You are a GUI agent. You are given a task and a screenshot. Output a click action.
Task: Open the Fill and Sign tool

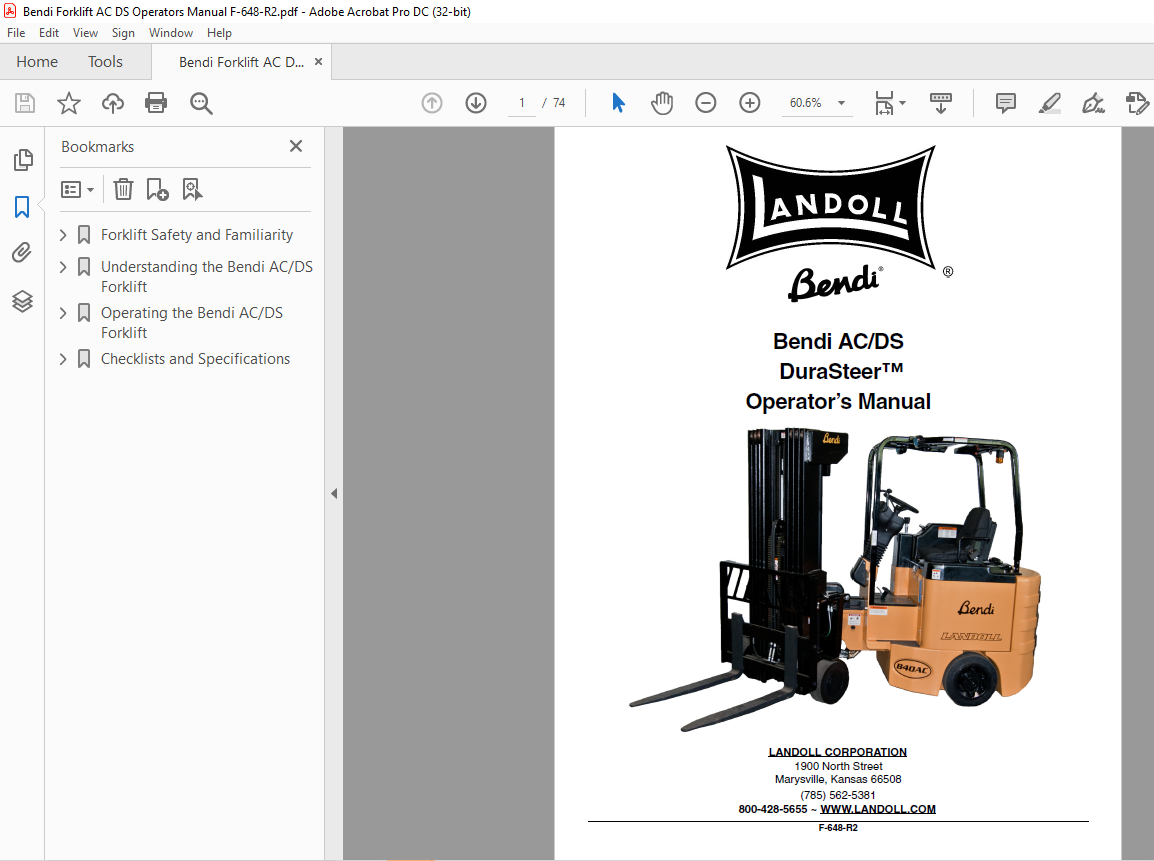point(1094,103)
